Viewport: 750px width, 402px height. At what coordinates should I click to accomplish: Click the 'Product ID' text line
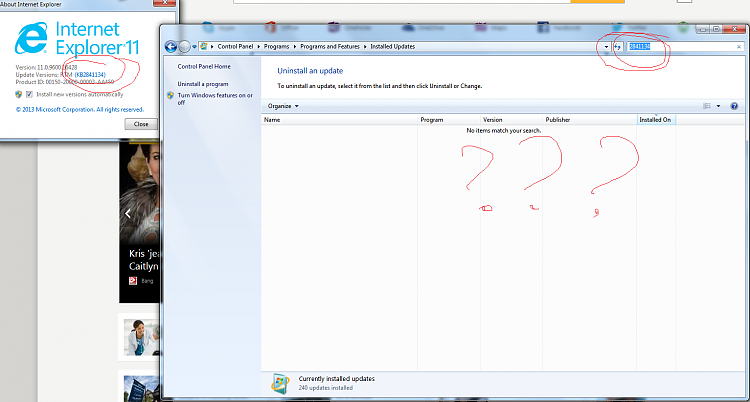(65, 82)
